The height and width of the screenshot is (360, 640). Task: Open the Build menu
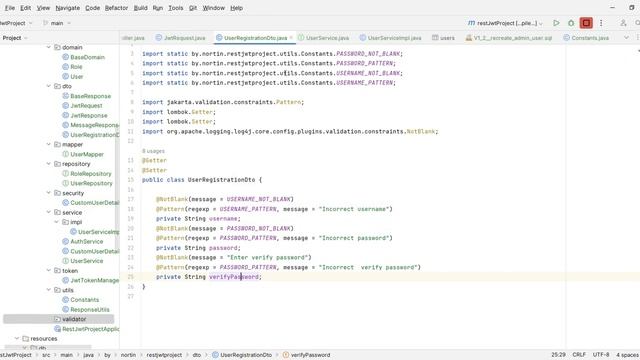[x=140, y=8]
